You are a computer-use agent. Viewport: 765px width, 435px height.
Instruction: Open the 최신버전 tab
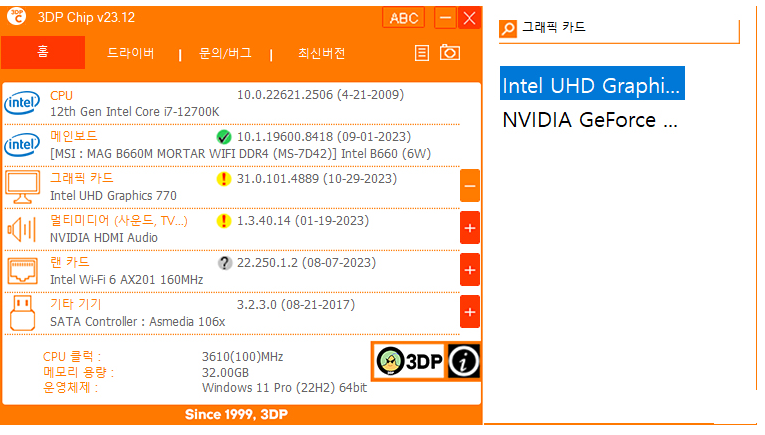322,53
